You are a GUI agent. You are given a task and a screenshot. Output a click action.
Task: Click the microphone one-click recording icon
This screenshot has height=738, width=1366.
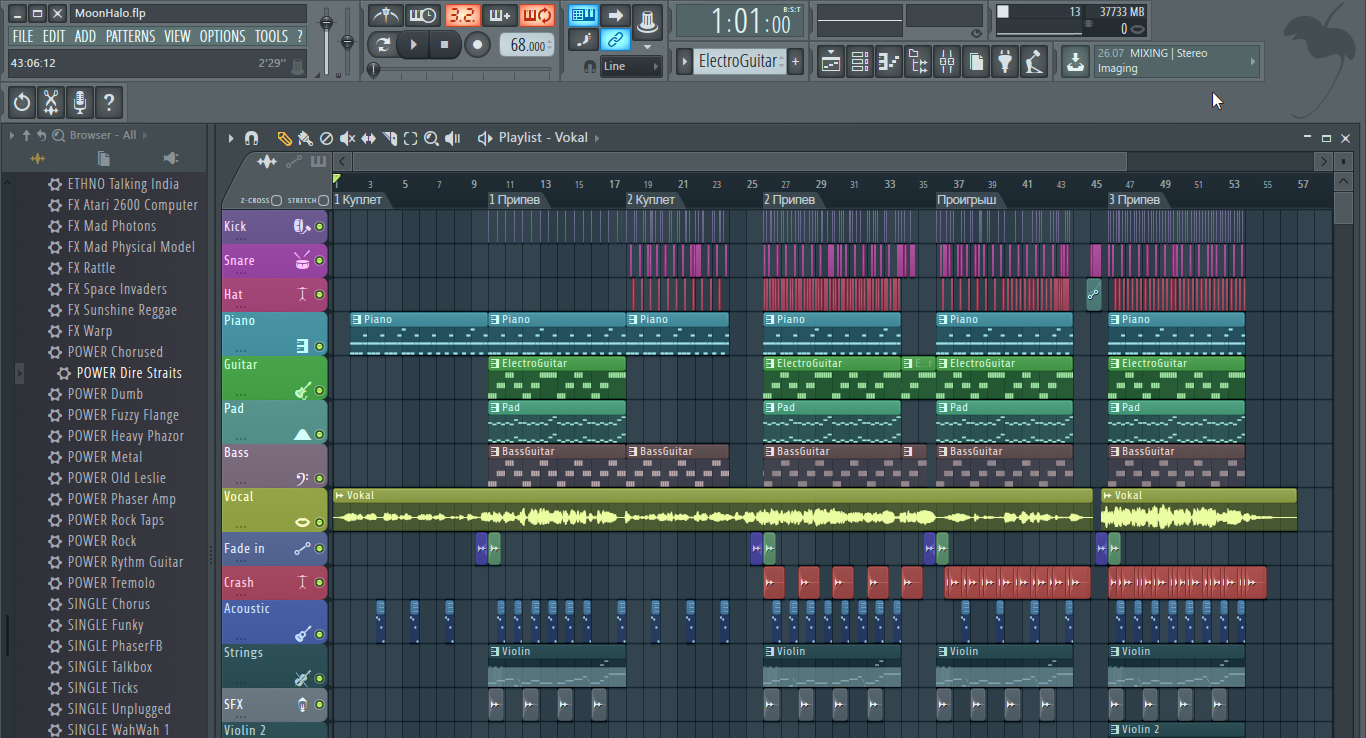(x=79, y=102)
